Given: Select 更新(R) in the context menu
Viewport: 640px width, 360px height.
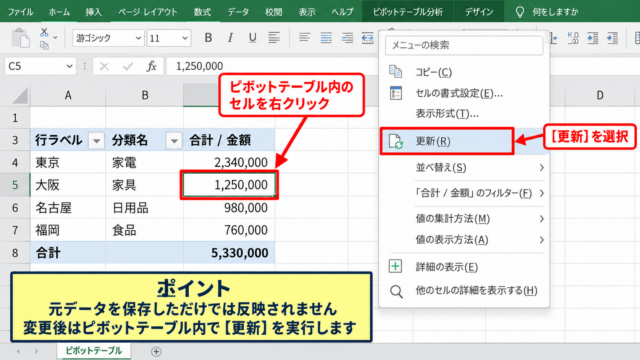Looking at the screenshot, I should tap(447, 141).
